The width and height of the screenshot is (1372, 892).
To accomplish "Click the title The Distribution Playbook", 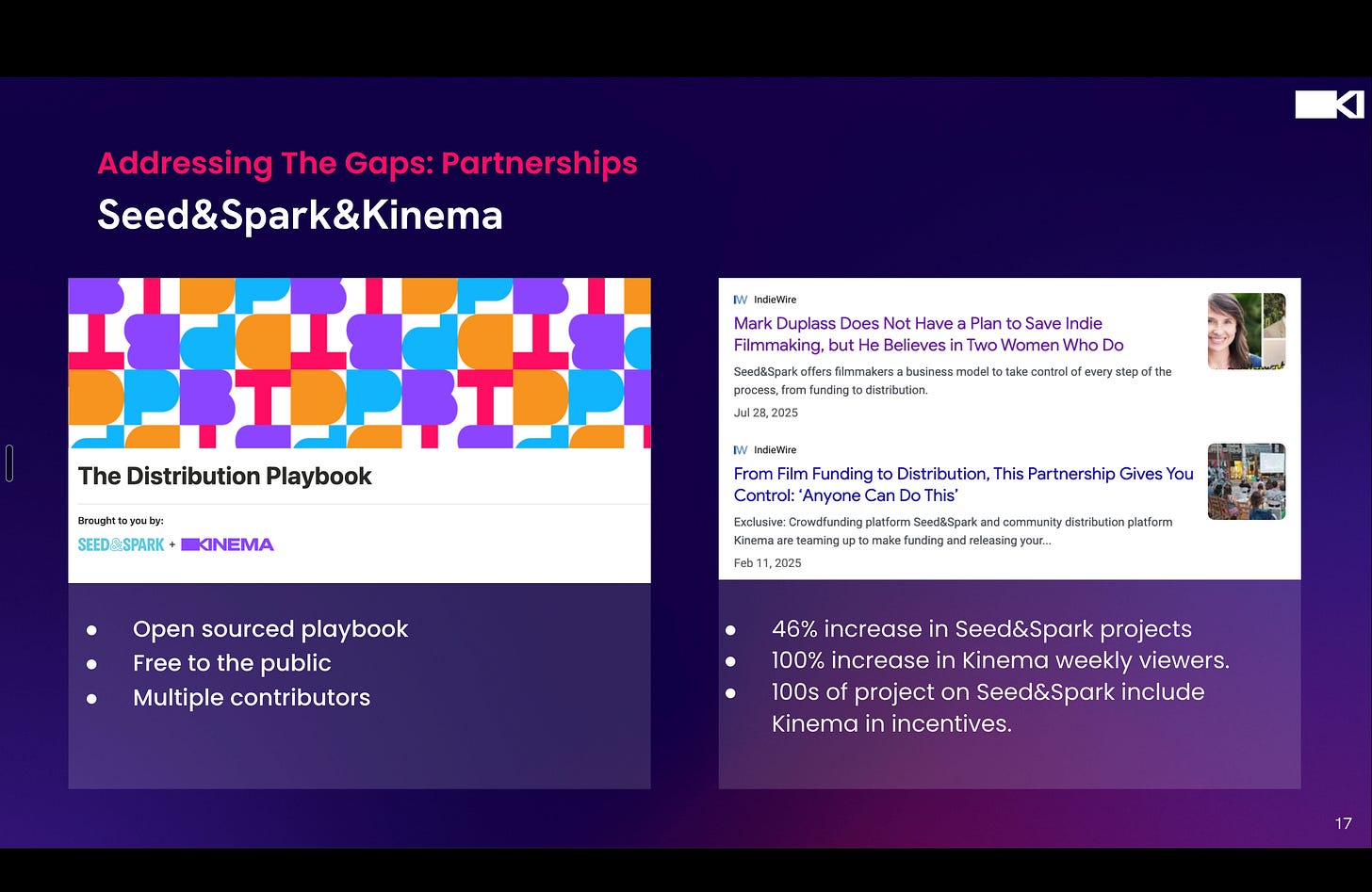I will pos(225,477).
